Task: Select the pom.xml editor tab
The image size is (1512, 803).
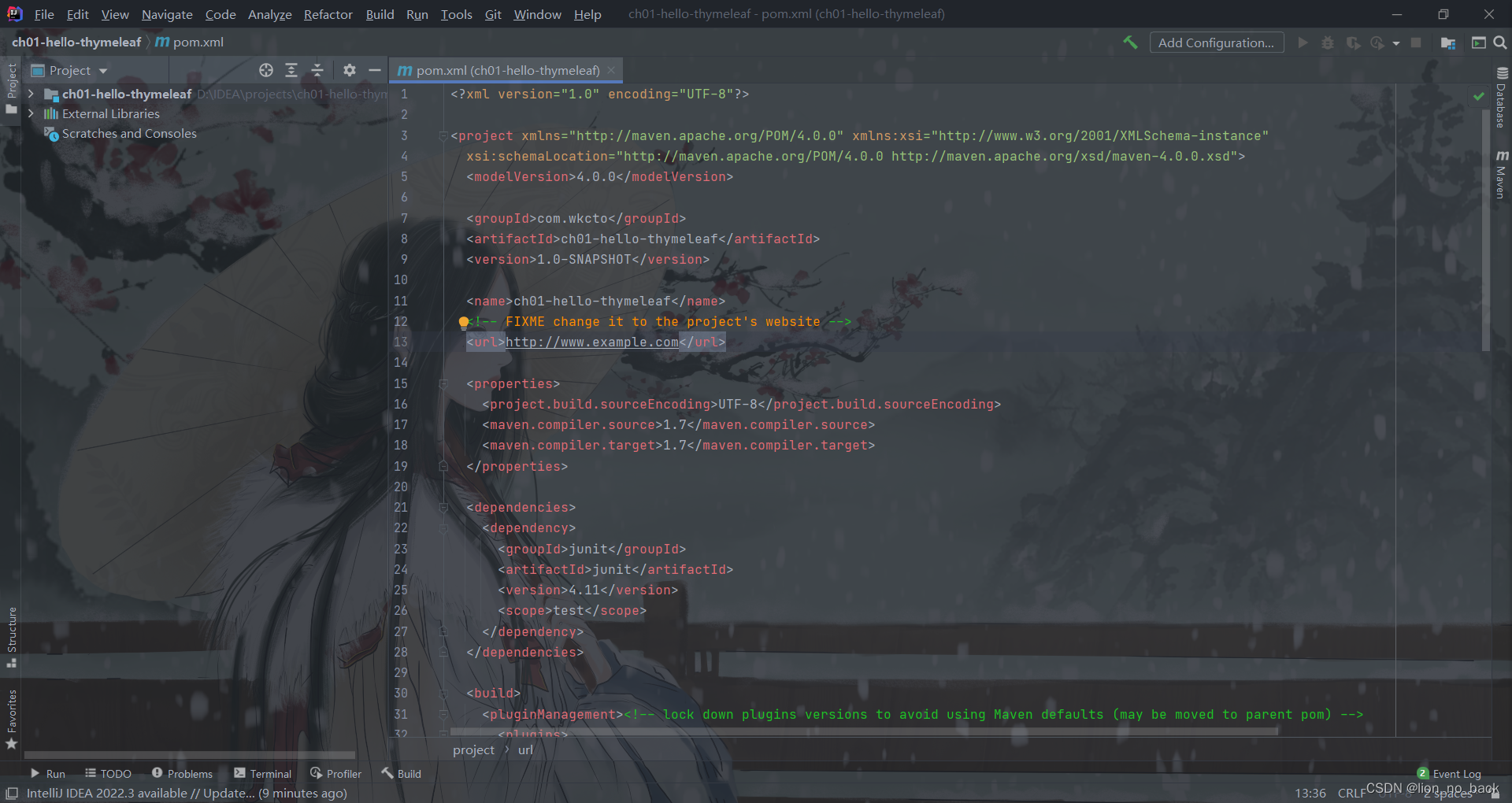Action: coord(507,70)
